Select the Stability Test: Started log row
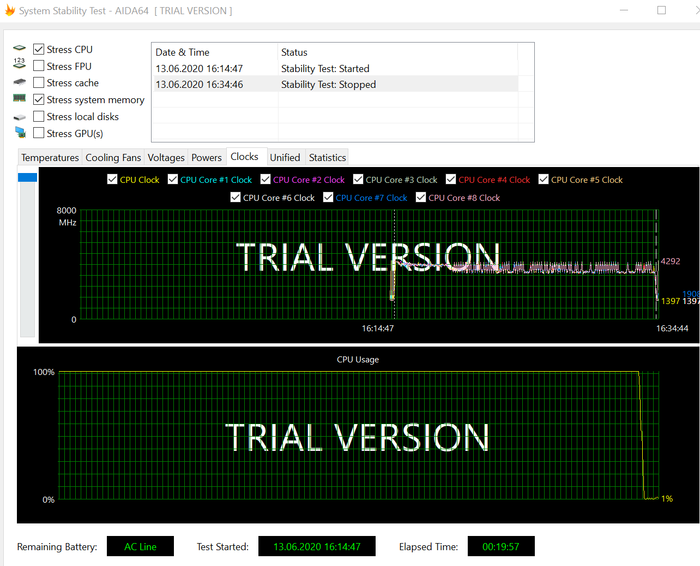This screenshot has width=700, height=566. point(336,69)
